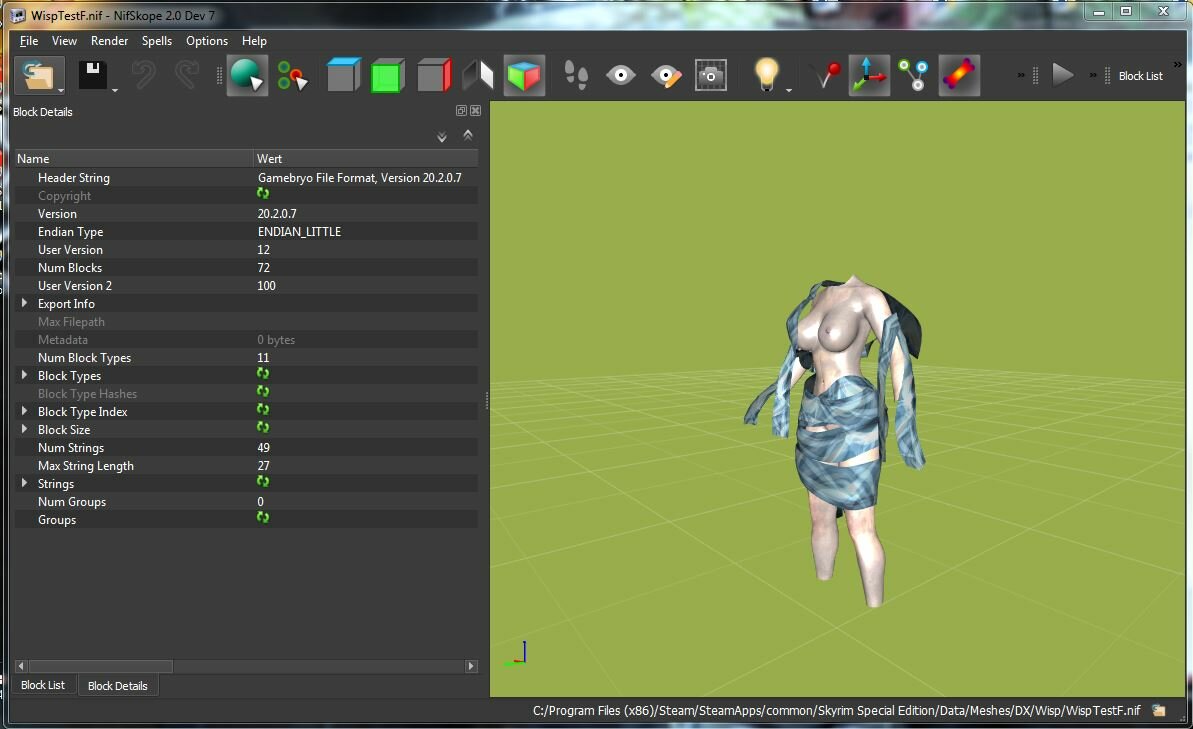Viewport: 1193px width, 729px height.
Task: Click the horizontal scrollbar left arrow
Action: click(x=21, y=666)
